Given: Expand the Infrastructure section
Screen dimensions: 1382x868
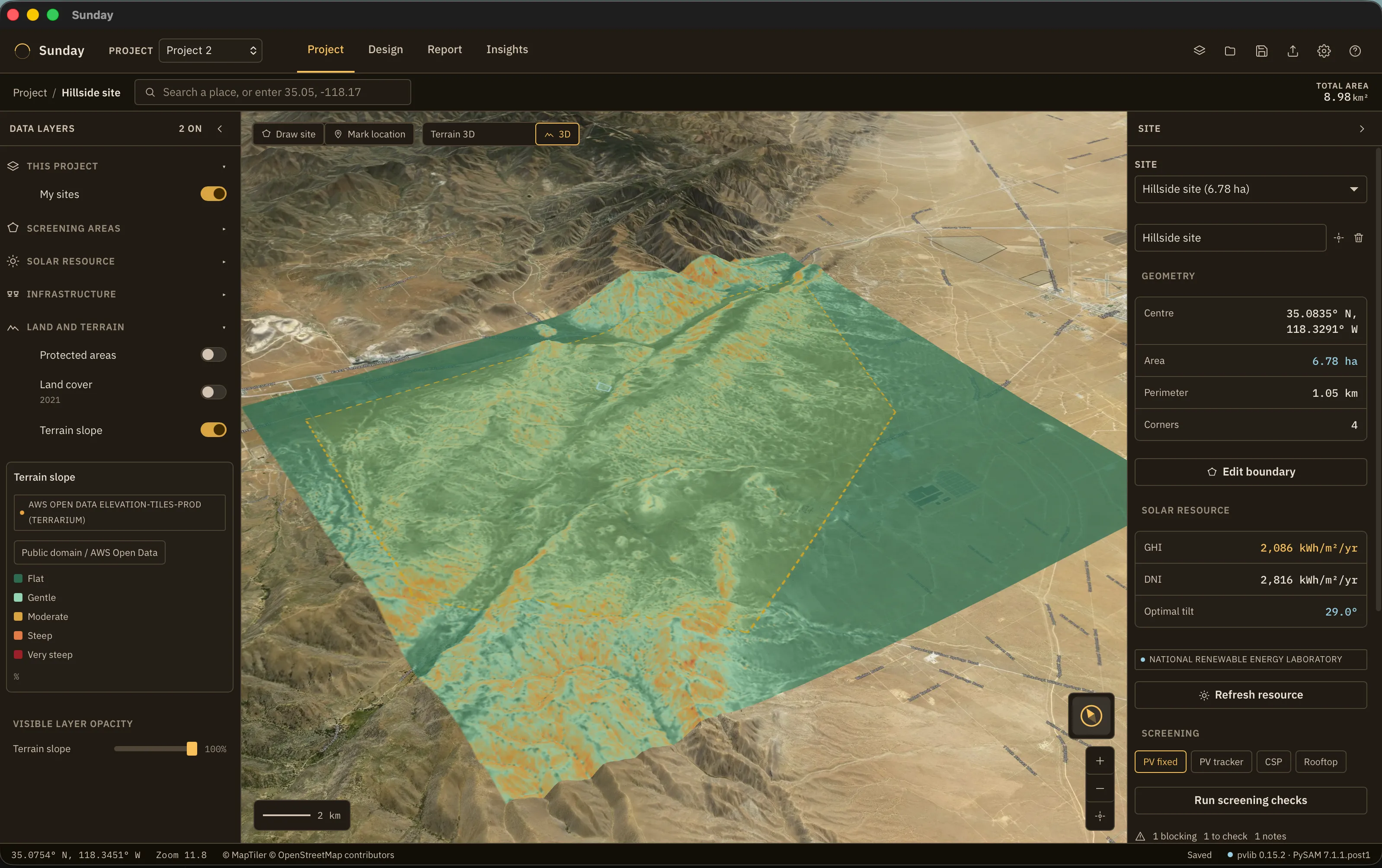Looking at the screenshot, I should (x=117, y=294).
